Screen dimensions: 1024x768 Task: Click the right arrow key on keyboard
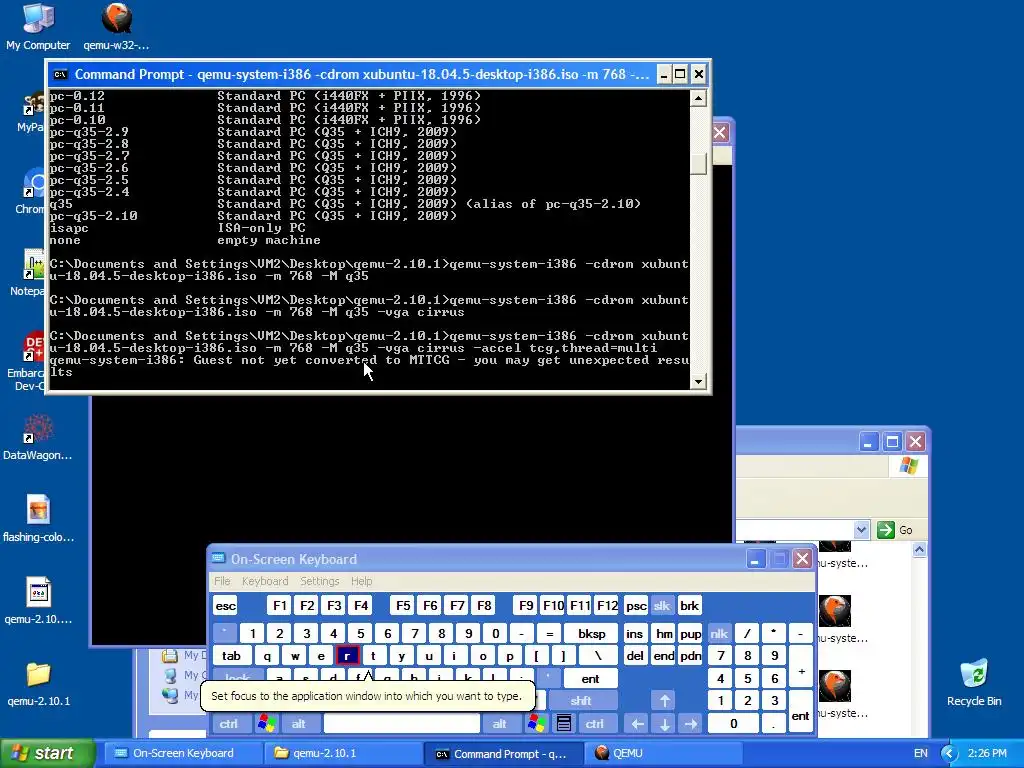click(691, 724)
